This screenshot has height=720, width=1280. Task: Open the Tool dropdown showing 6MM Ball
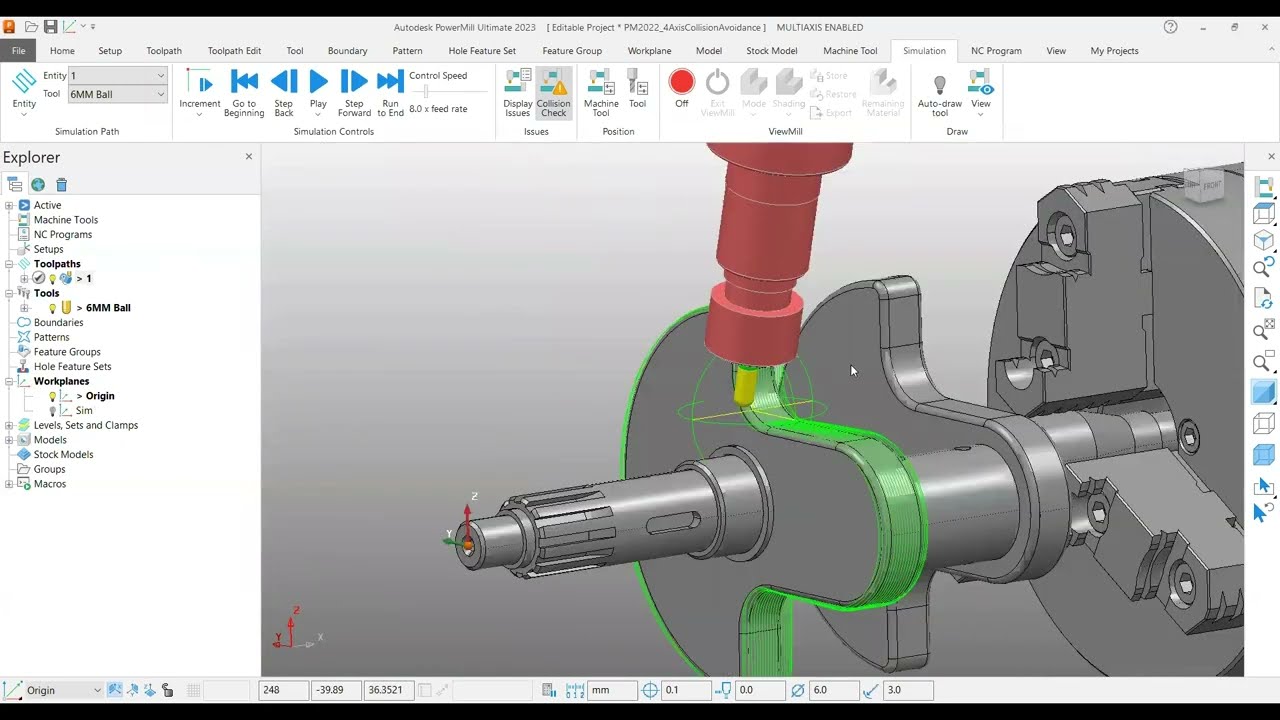coord(117,94)
